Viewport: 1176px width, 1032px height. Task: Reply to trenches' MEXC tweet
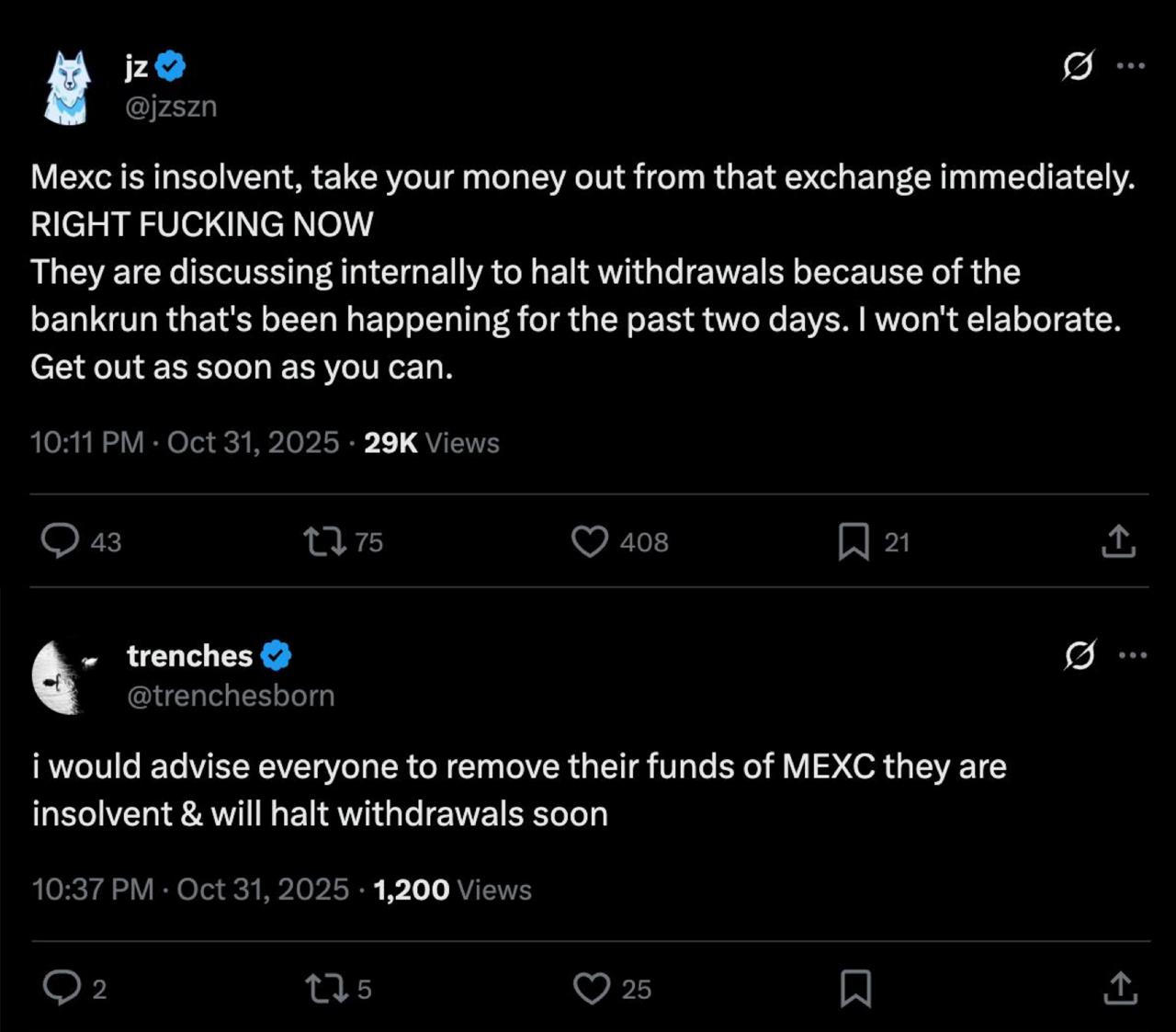[x=62, y=988]
